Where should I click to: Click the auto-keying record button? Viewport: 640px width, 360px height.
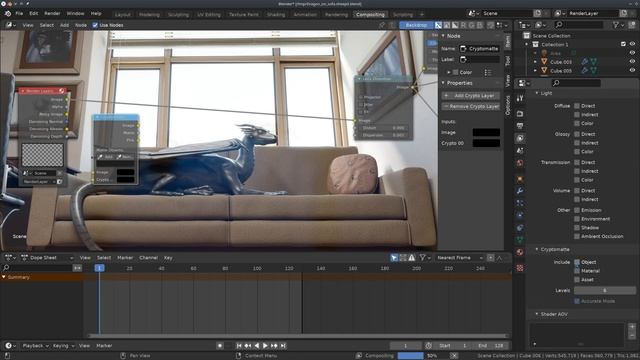(220, 346)
